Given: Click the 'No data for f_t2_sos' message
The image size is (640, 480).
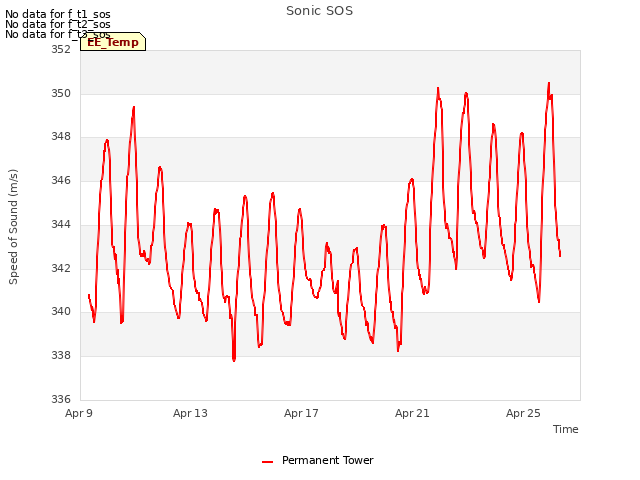Looking at the screenshot, I should pos(58,24).
